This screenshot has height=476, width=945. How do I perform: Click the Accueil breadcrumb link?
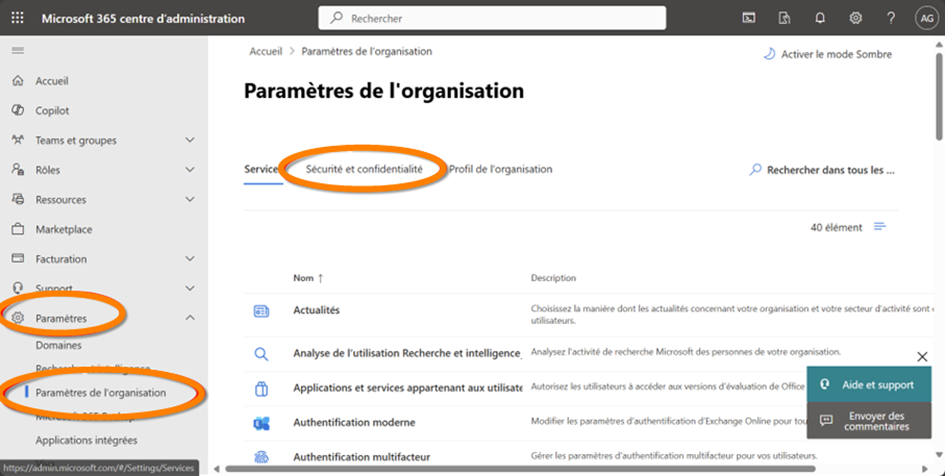pyautogui.click(x=264, y=51)
